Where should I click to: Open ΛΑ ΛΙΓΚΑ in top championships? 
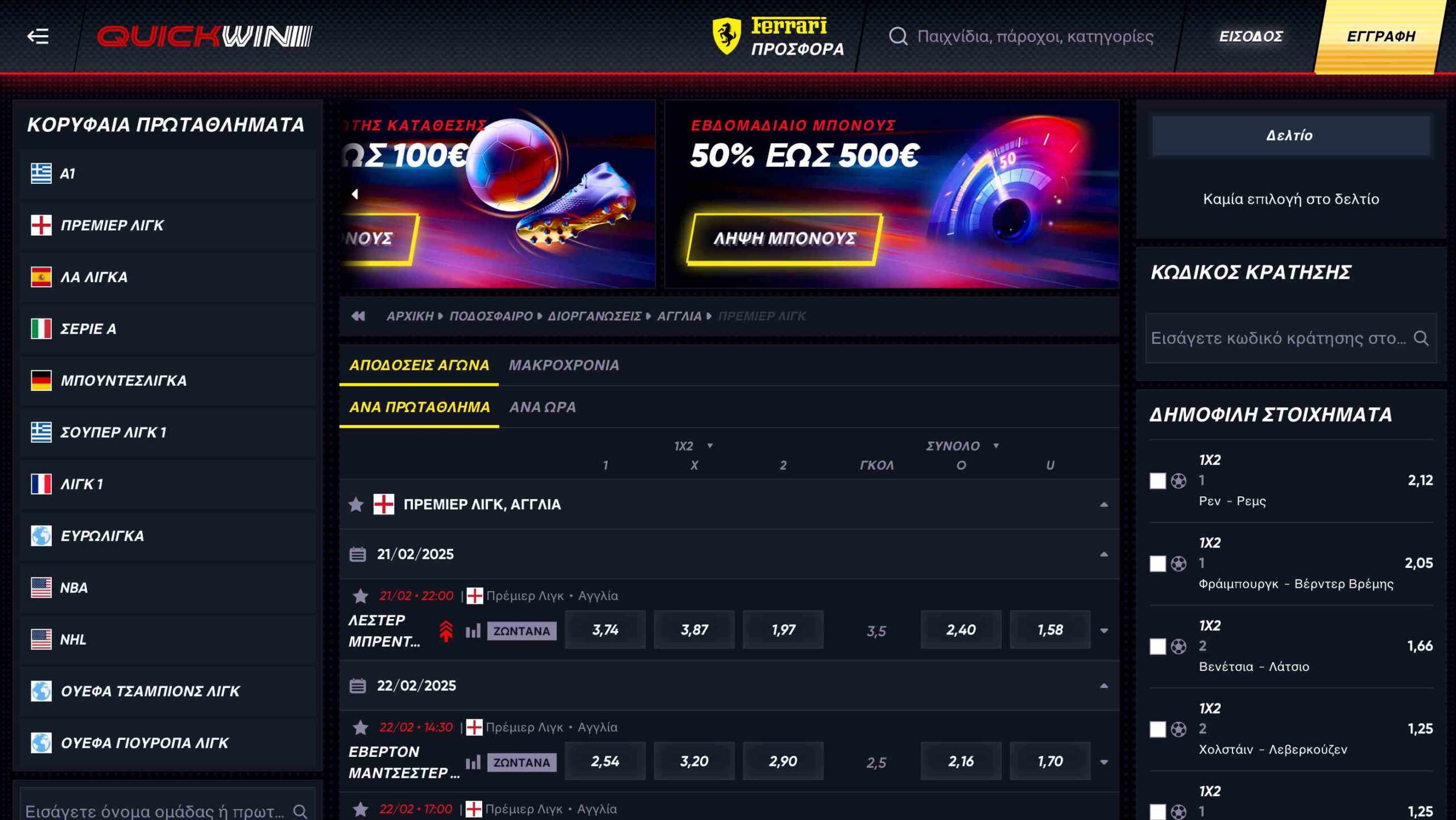click(x=168, y=277)
